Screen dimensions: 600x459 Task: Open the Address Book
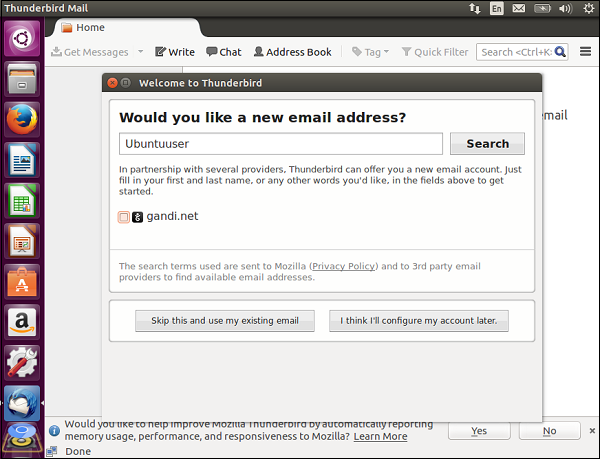(x=292, y=52)
